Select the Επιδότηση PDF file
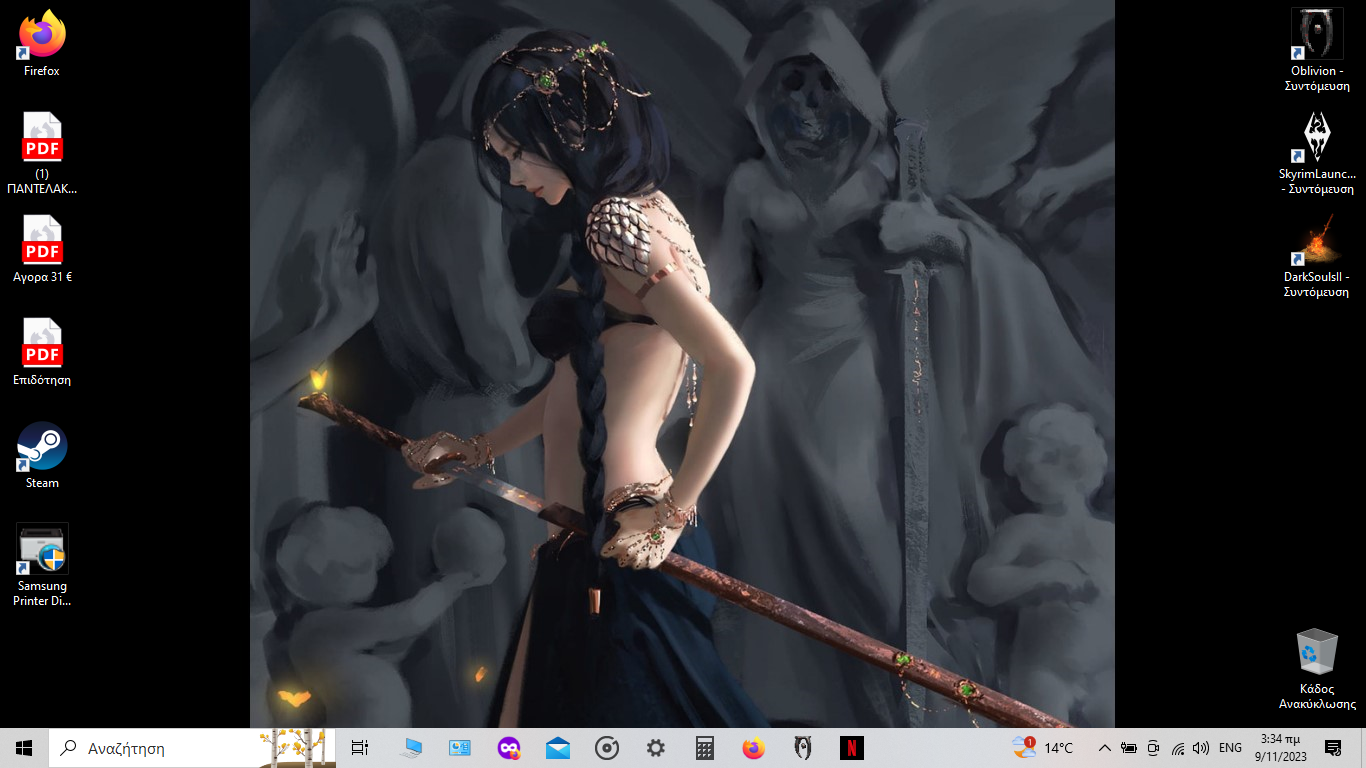The width and height of the screenshot is (1366, 768). 42,352
